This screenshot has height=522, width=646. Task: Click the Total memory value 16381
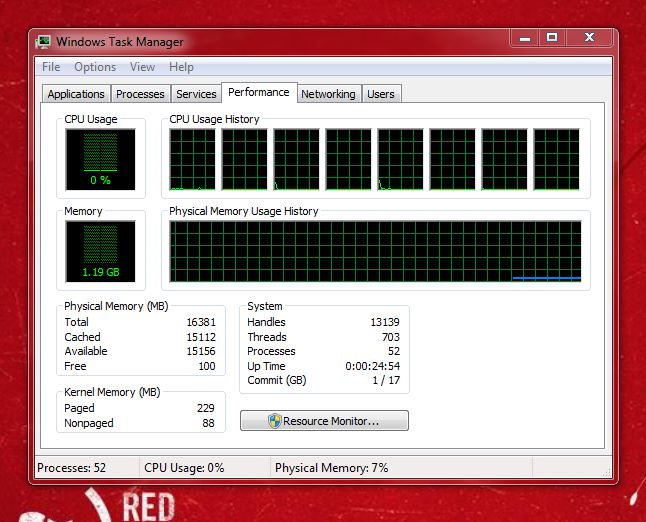pos(201,322)
